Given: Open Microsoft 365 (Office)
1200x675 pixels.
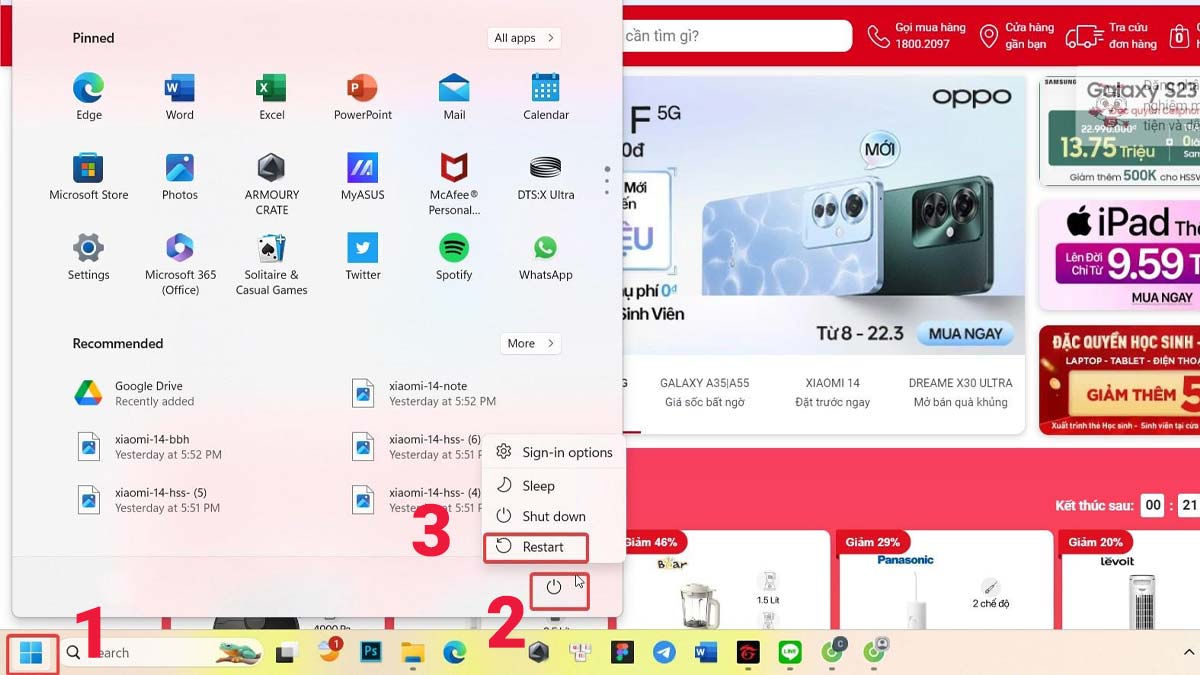Looking at the screenshot, I should point(180,264).
